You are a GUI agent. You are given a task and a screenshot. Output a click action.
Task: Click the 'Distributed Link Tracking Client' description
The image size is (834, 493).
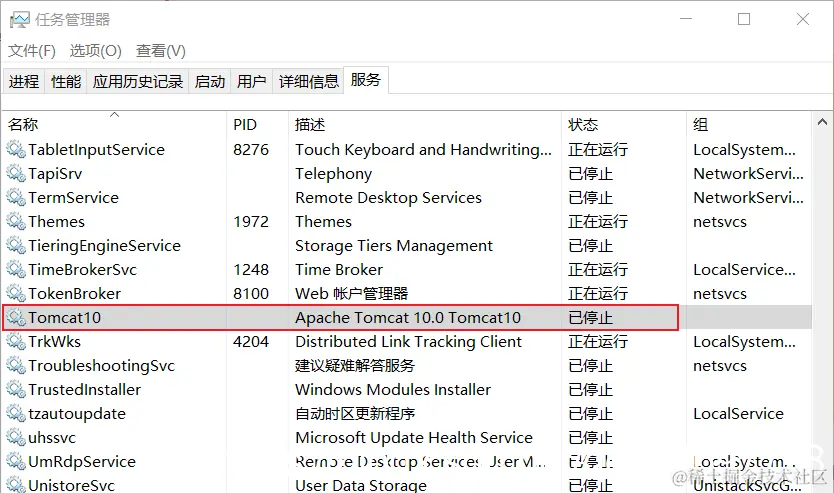pos(408,341)
